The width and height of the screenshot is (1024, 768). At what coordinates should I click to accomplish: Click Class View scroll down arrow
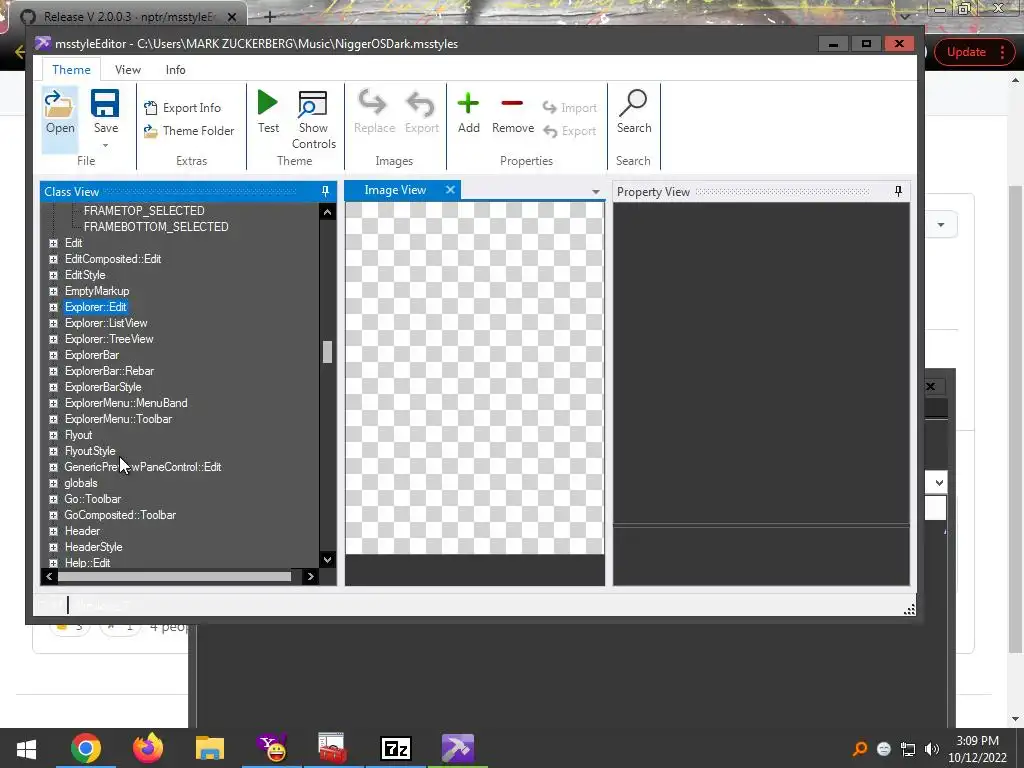327,559
